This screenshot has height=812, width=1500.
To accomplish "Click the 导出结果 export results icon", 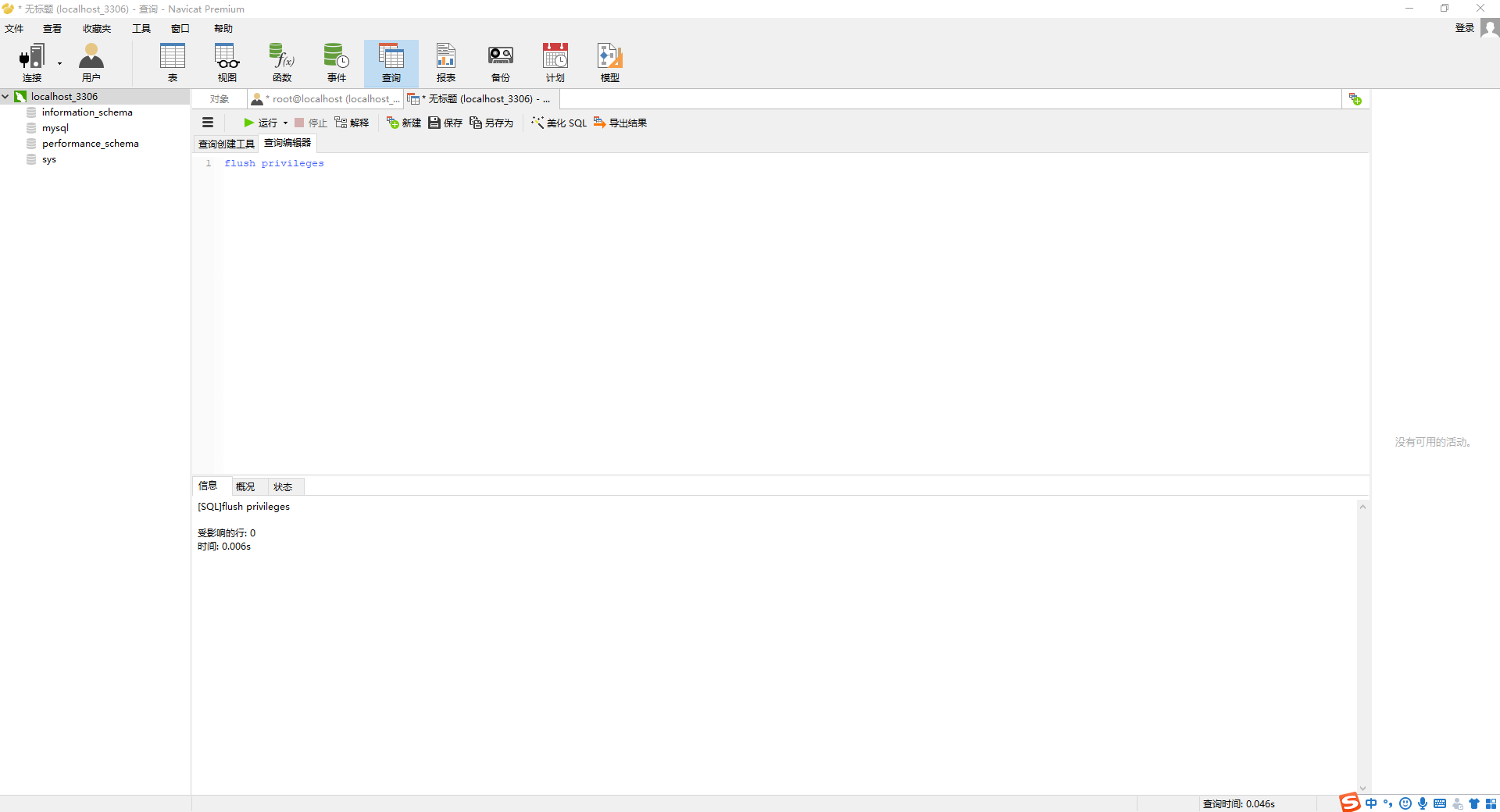I will (599, 123).
